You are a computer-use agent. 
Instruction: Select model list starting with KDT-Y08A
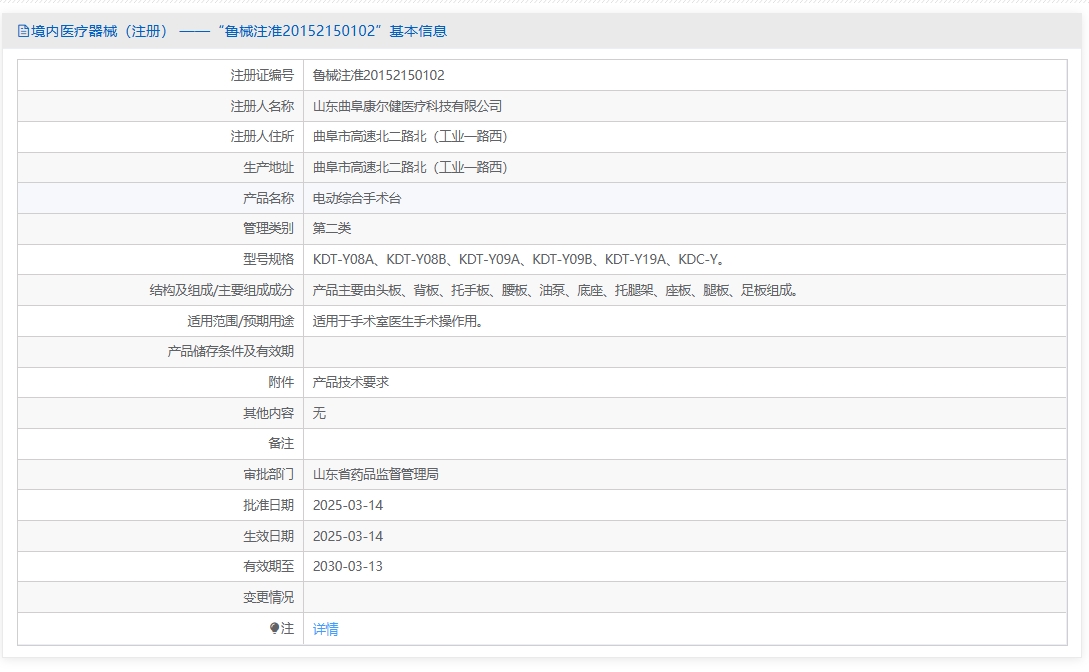[x=519, y=260]
